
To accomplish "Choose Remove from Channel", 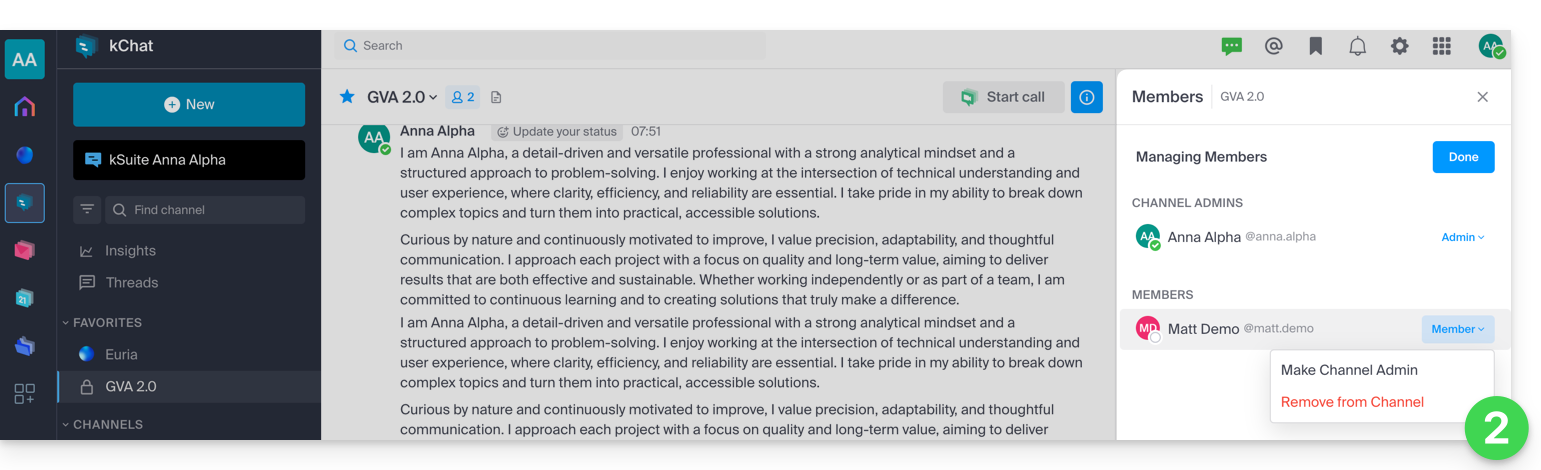I will coord(1352,402).
